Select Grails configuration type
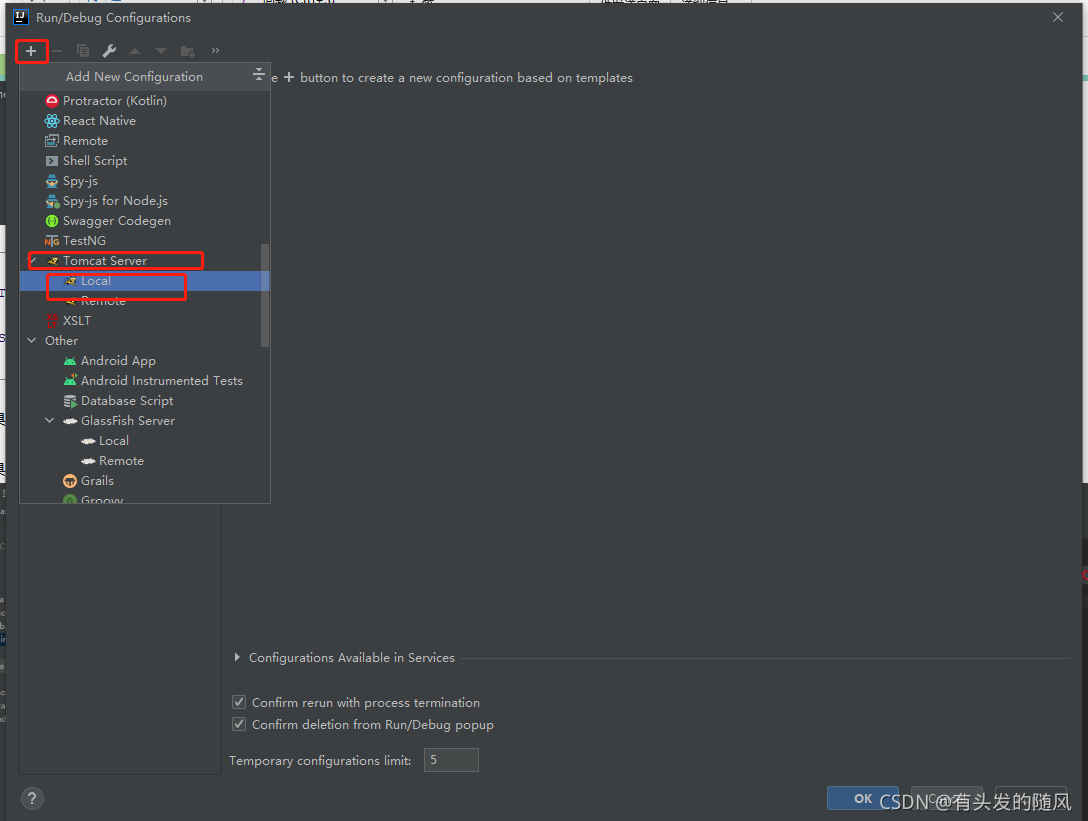The height and width of the screenshot is (821, 1088). [x=144, y=481]
